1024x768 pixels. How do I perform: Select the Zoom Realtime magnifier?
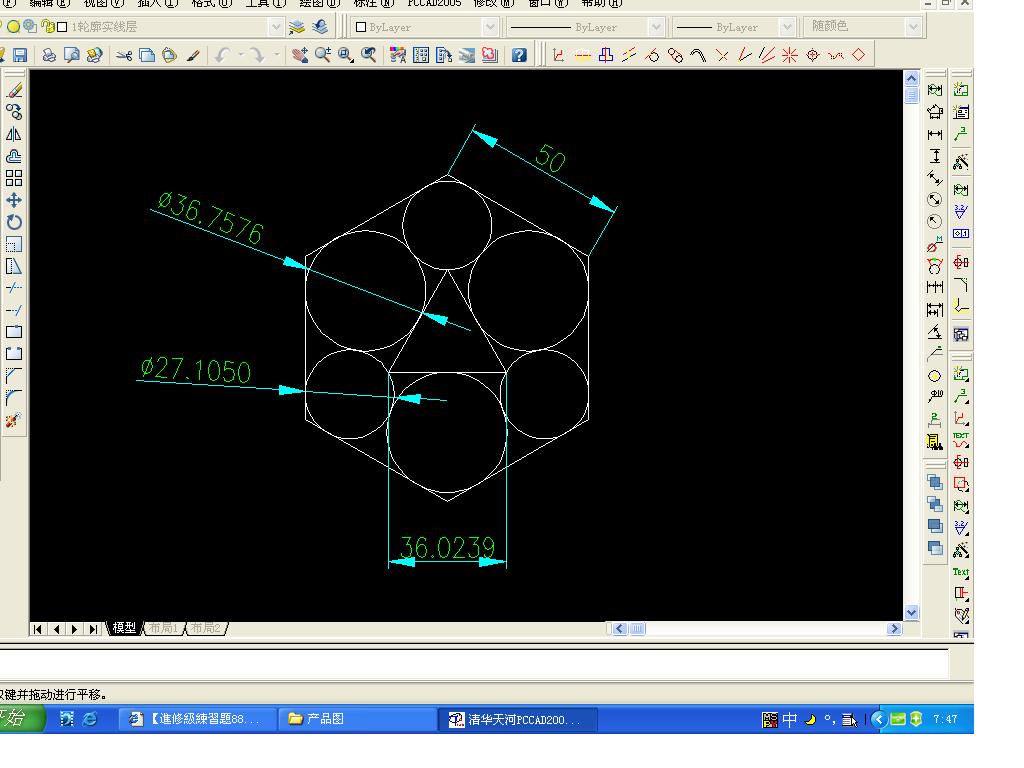323,56
